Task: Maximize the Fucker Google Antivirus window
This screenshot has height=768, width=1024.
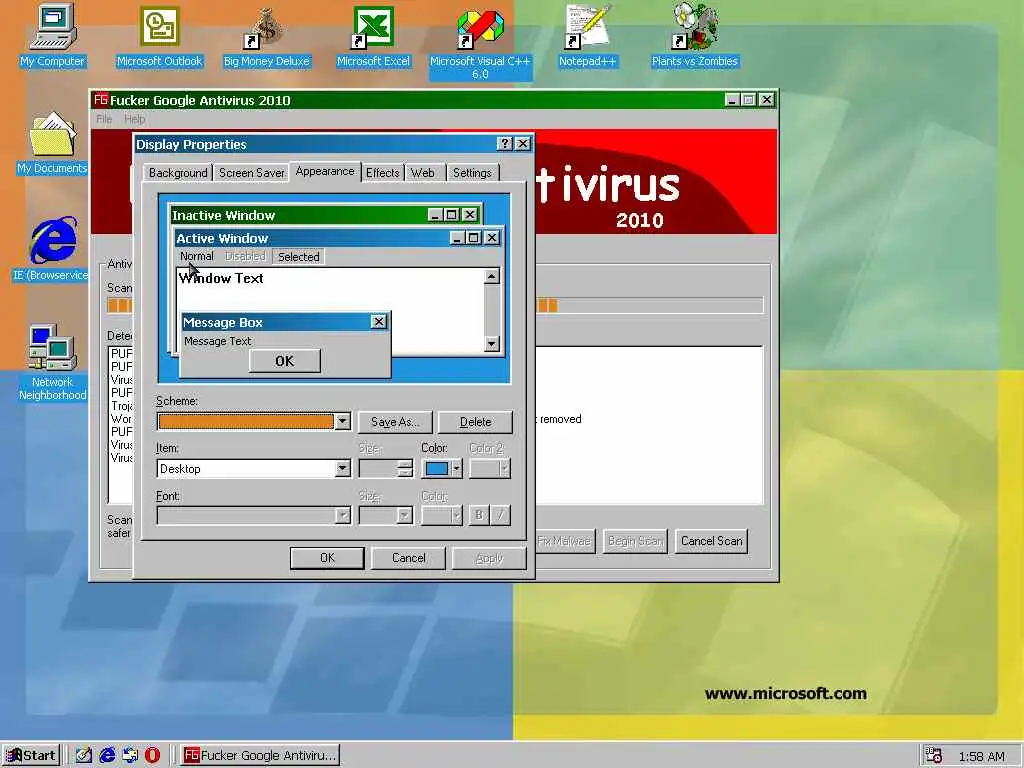Action: [749, 100]
